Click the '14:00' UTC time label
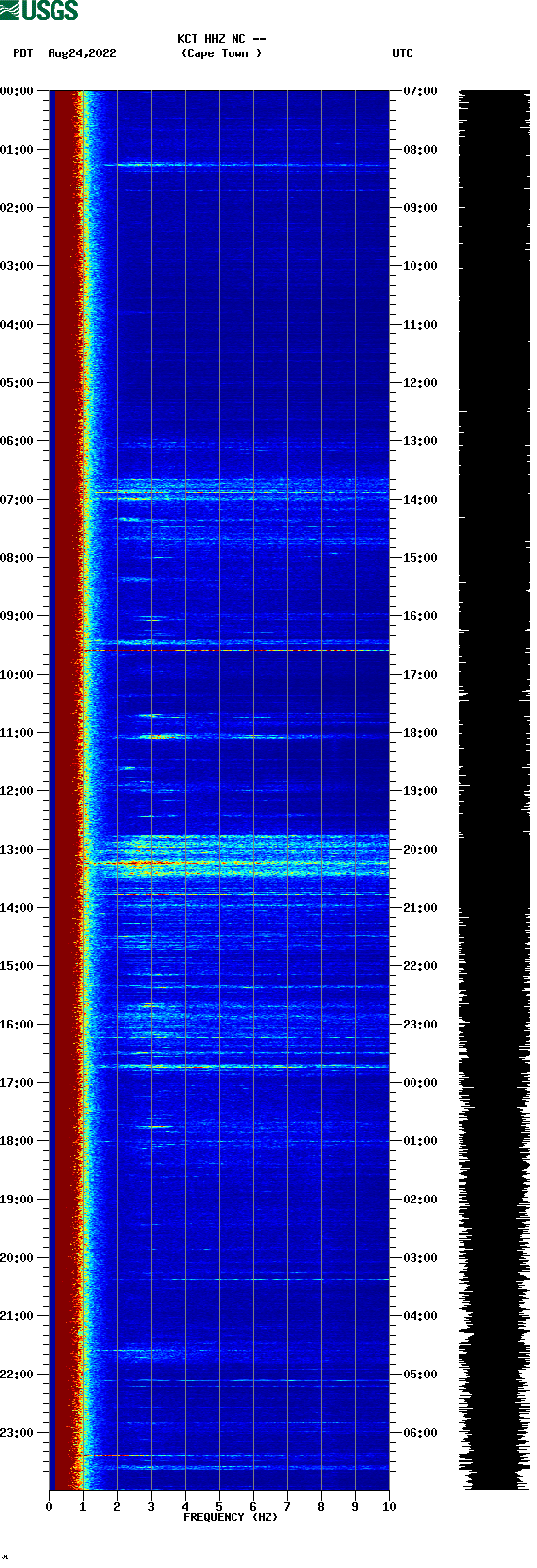Viewport: 537px width, 1568px height. [420, 500]
